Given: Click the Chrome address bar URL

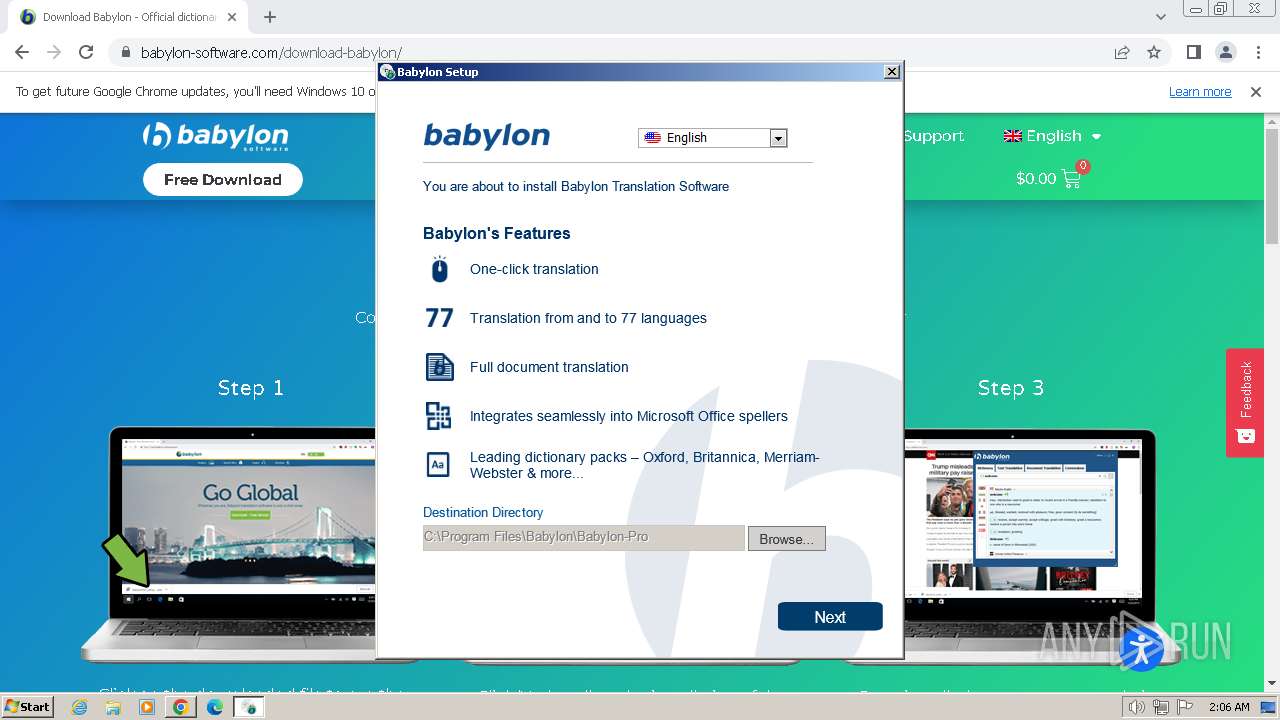Looking at the screenshot, I should pyautogui.click(x=271, y=53).
